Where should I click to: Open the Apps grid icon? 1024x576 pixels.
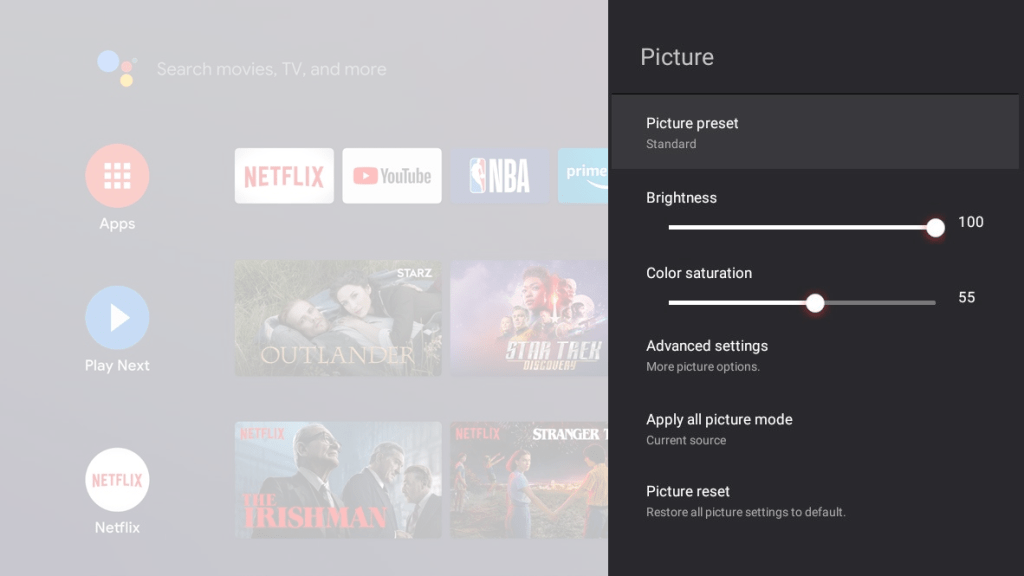(117, 174)
